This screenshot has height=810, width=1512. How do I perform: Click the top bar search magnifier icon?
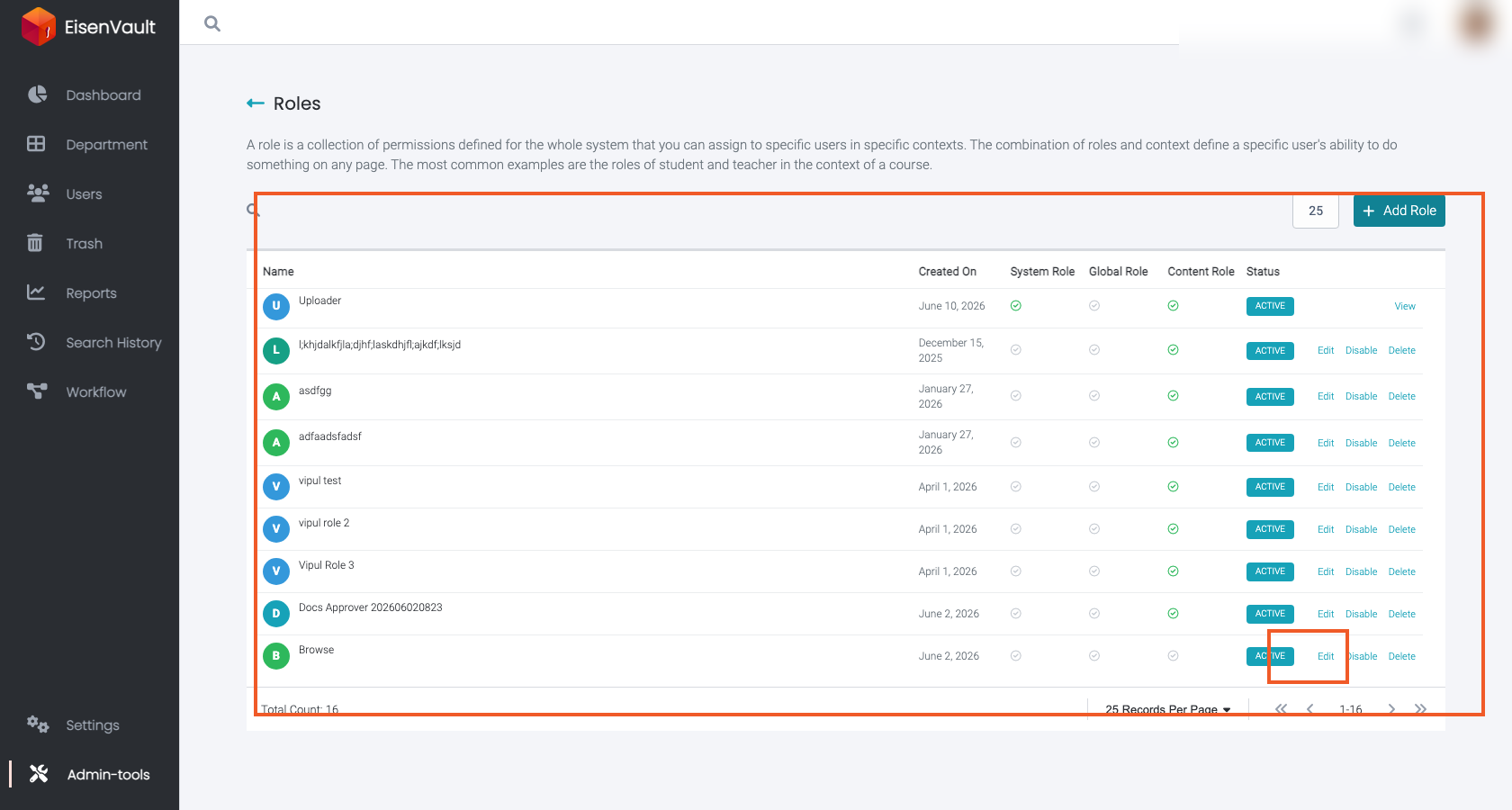212,23
